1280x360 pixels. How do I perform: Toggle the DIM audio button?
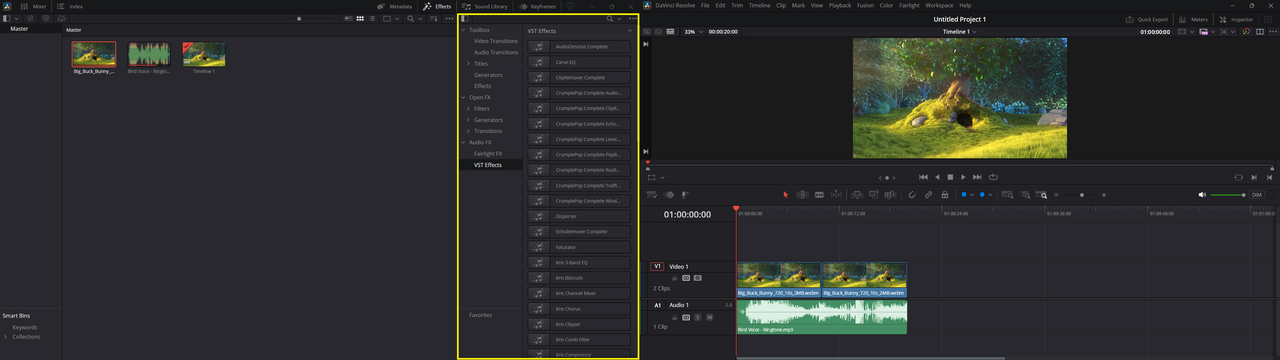click(x=1257, y=194)
